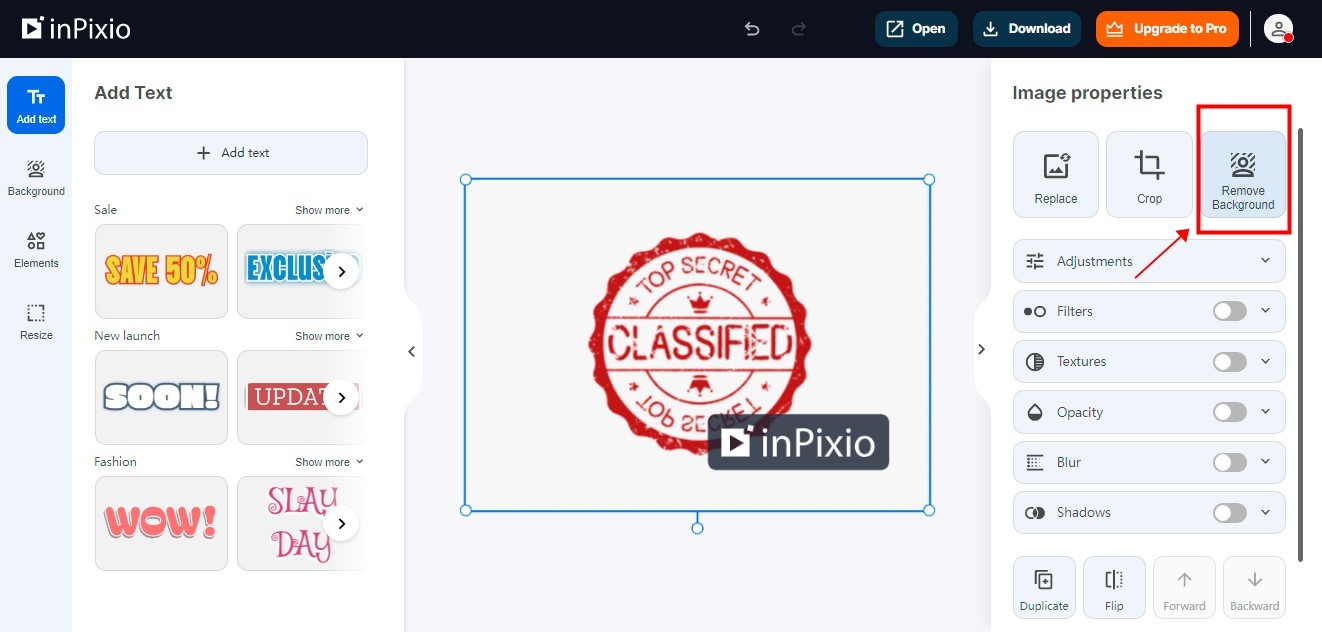Click the rotation handle below image
Screen dimensions: 1322x632
pos(697,528)
